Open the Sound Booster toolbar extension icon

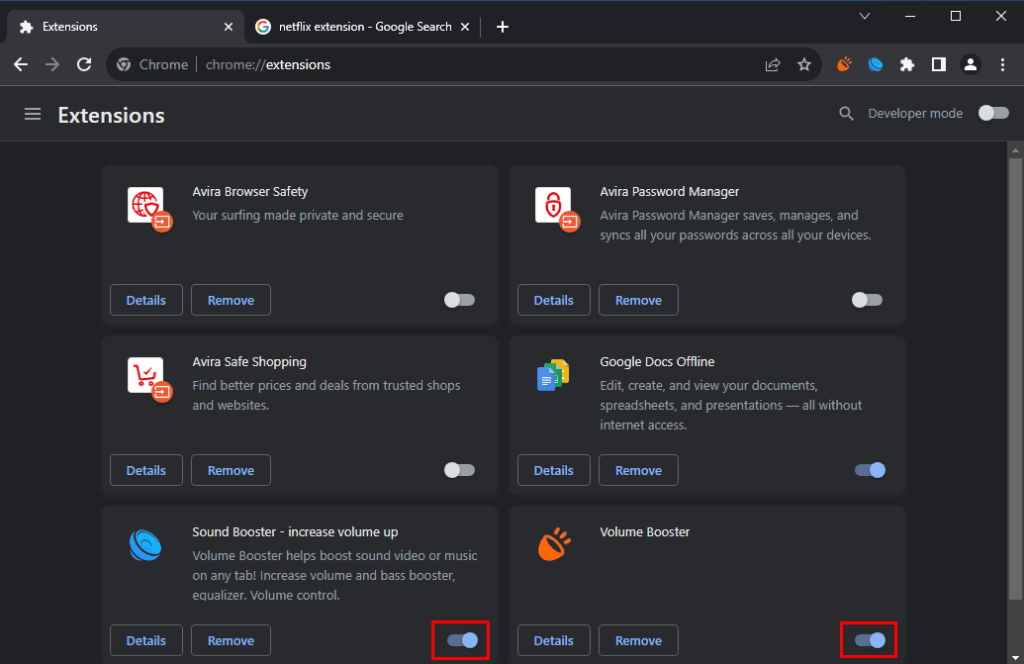click(875, 65)
